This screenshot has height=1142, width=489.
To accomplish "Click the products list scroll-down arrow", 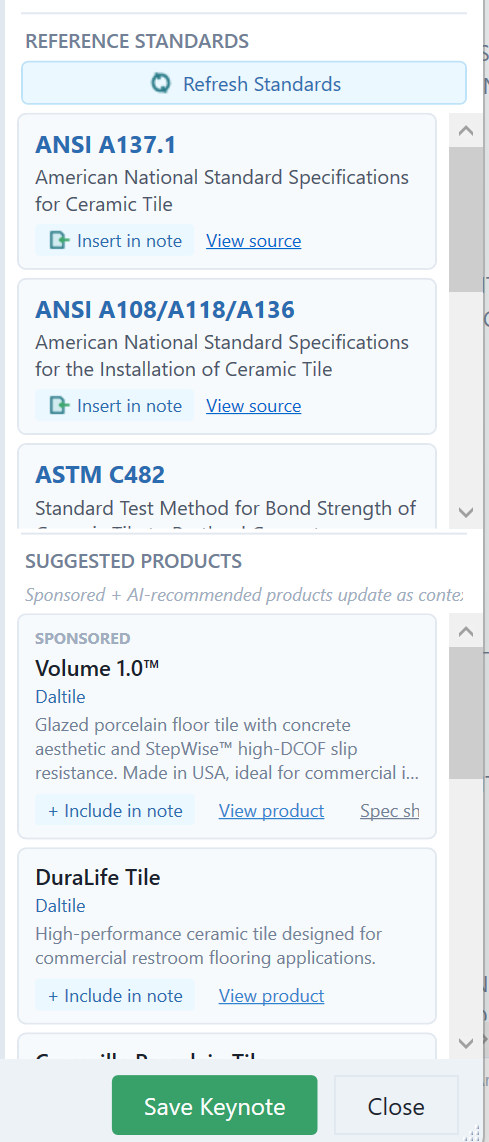I will click(466, 1043).
